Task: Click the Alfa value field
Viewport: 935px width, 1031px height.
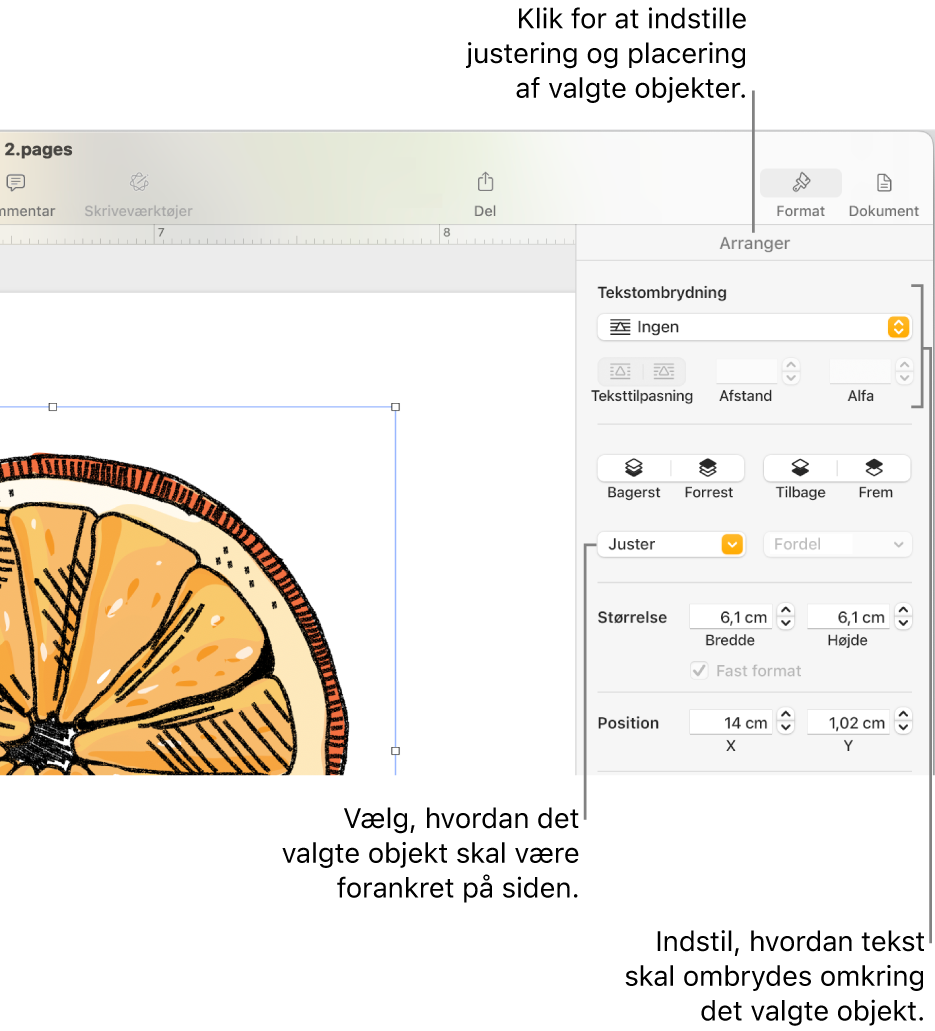Action: pos(860,372)
